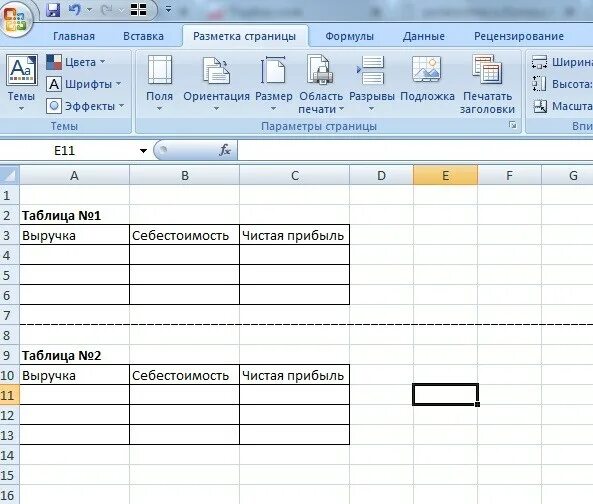This screenshot has height=504, width=593.
Task: Click the Выручка cell in row 3
Action: point(75,235)
